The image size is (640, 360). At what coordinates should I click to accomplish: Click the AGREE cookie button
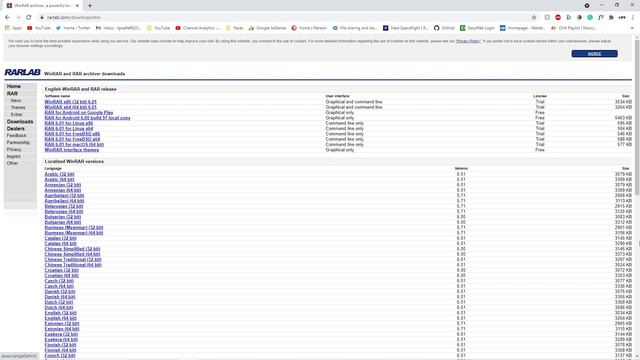point(594,54)
